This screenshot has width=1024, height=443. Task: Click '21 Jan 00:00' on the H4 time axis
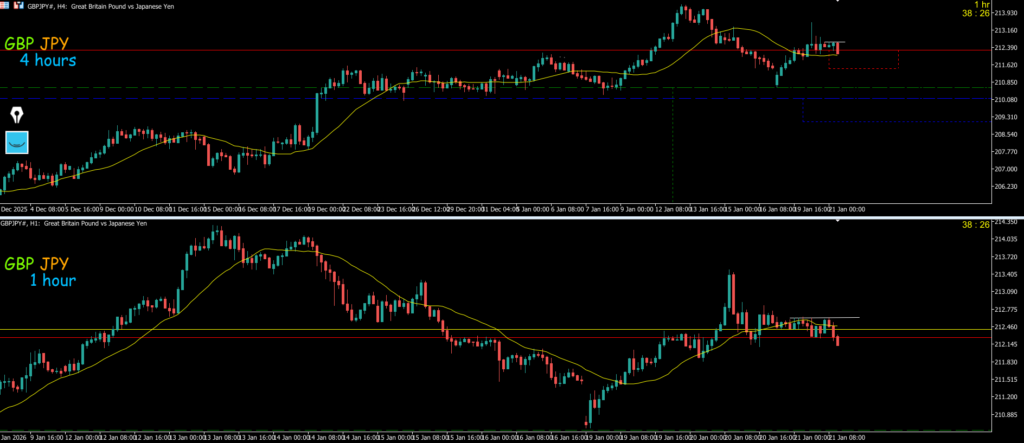847,209
